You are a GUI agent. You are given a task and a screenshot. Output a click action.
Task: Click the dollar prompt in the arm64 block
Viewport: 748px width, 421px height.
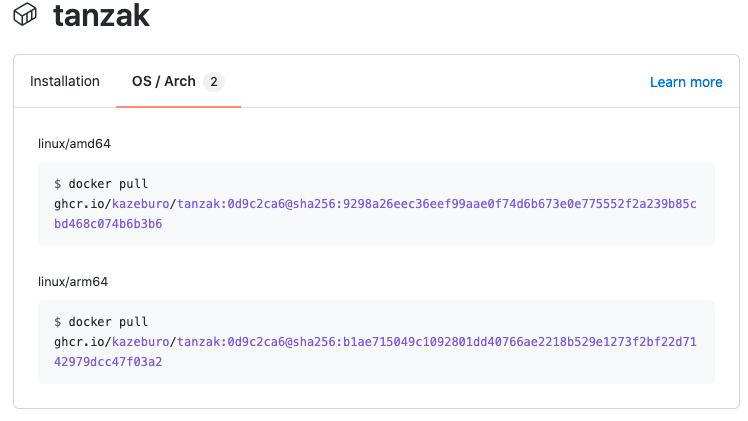click(x=58, y=322)
